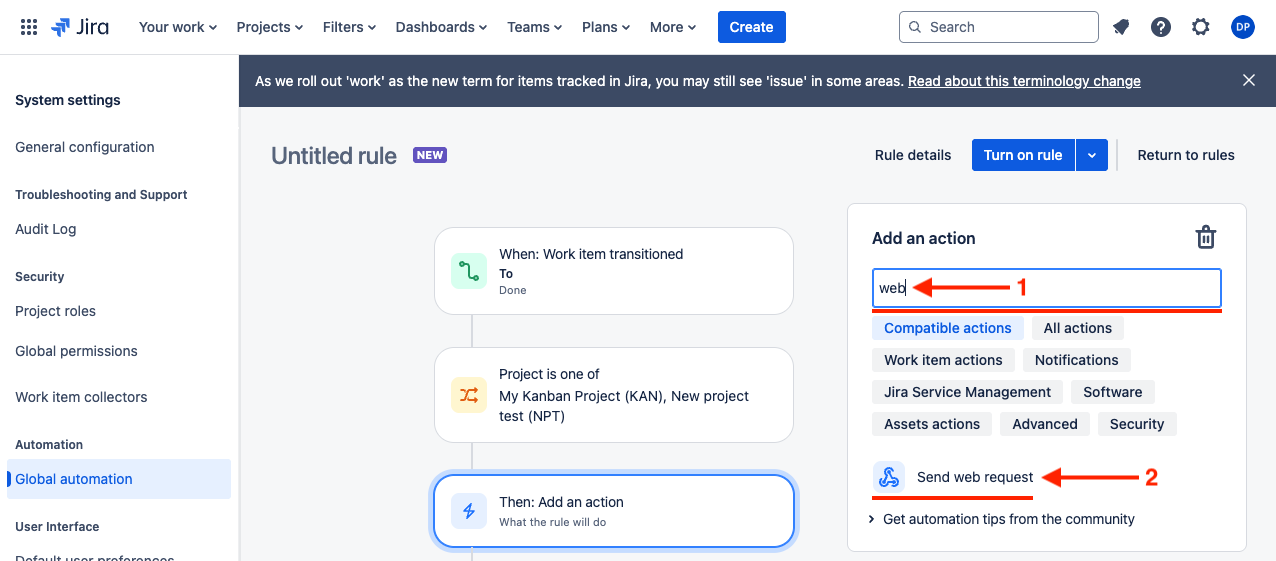
Task: Select the Project is one of condition card
Action: (614, 395)
